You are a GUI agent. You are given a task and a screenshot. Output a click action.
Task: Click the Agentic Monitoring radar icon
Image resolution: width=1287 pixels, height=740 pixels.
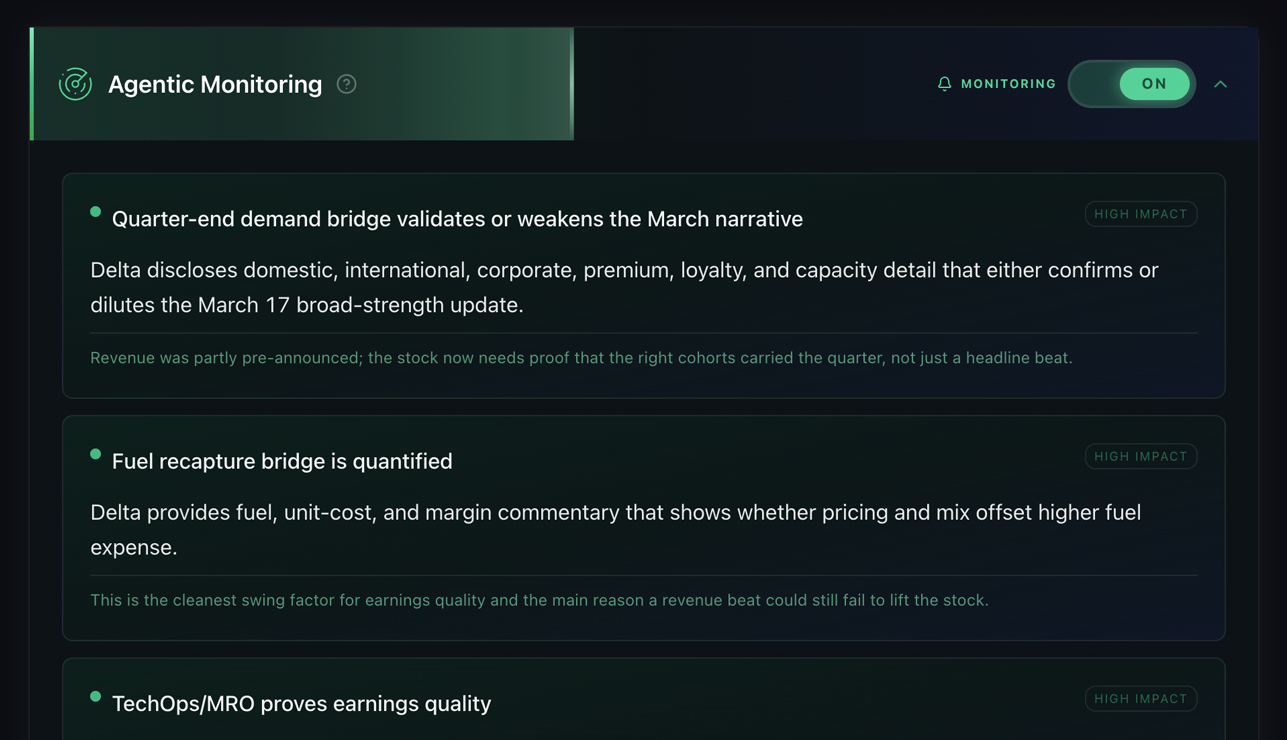point(75,84)
